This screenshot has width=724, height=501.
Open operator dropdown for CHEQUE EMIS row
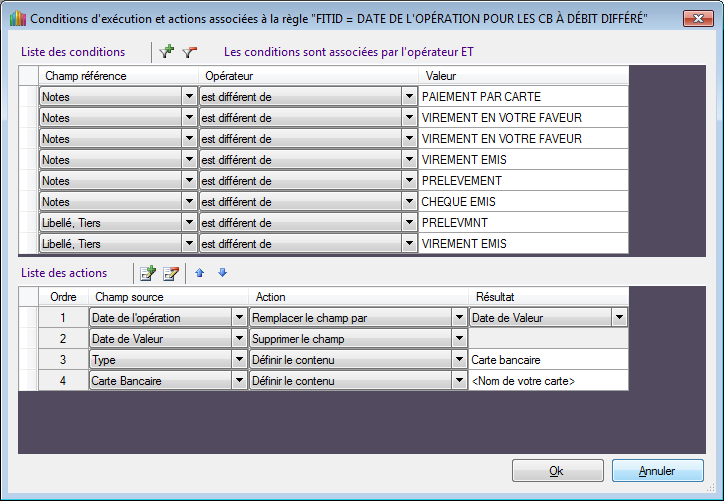point(408,201)
